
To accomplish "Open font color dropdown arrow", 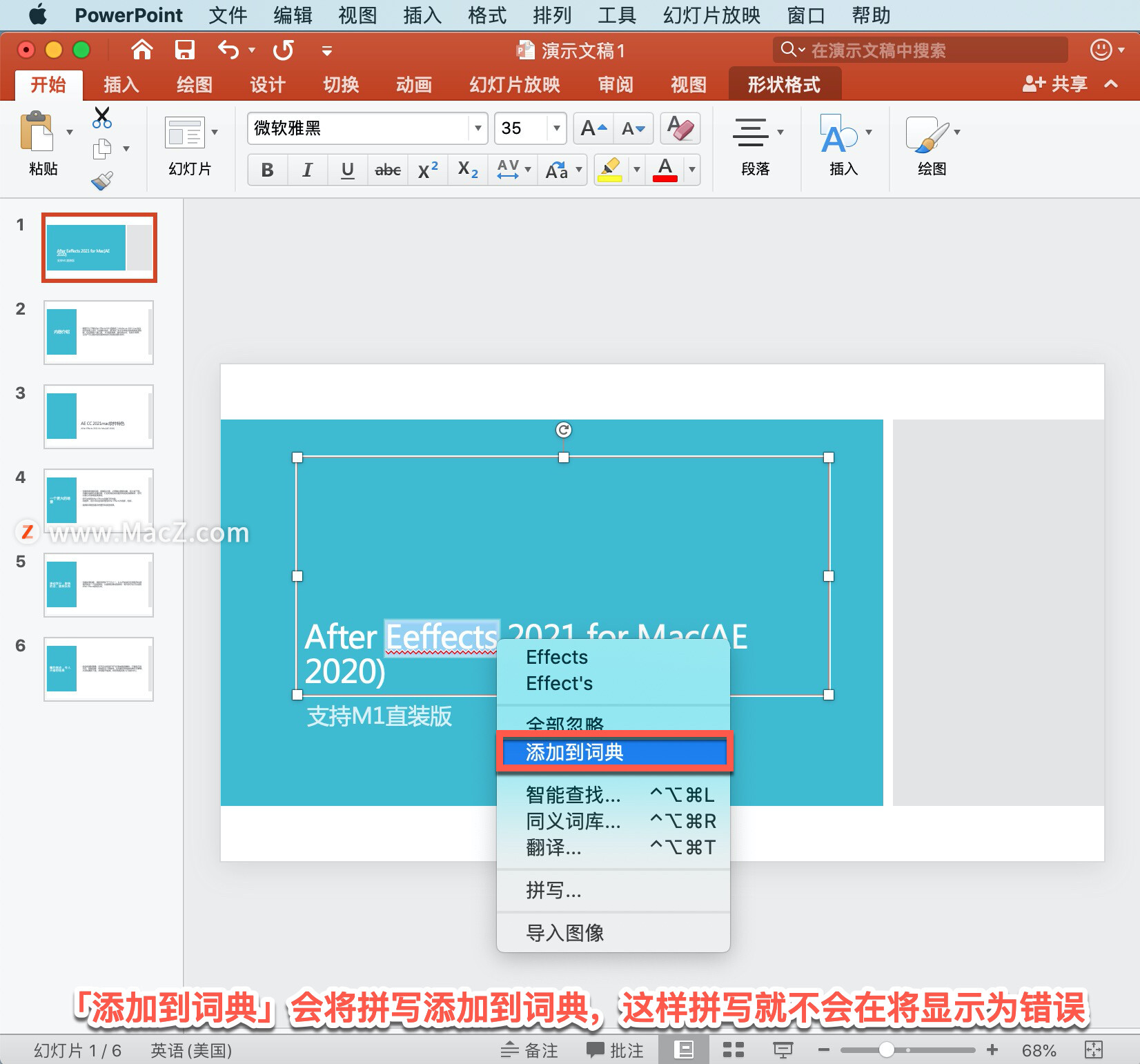I will 692,170.
